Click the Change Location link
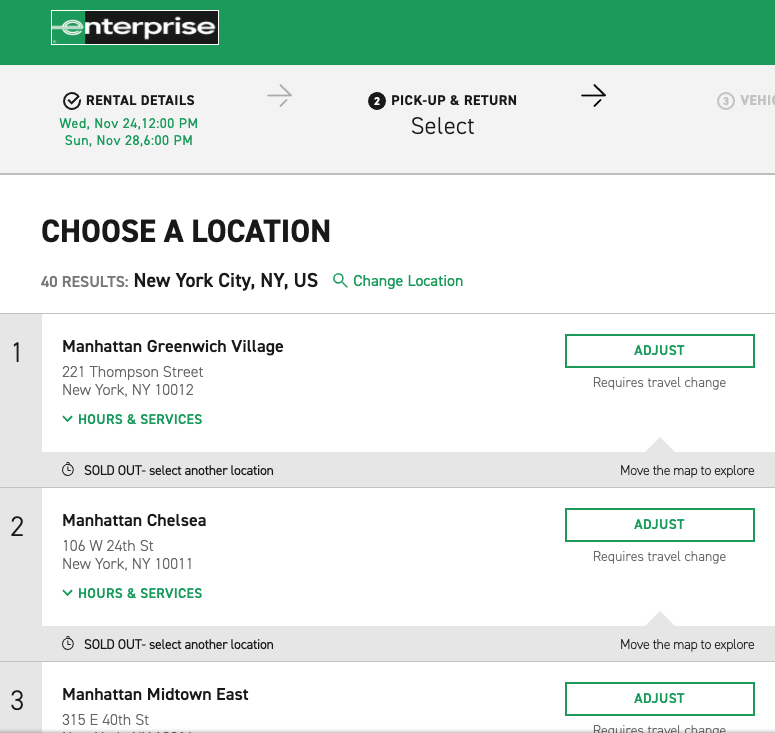Viewport: 775px width, 733px height. (x=407, y=281)
